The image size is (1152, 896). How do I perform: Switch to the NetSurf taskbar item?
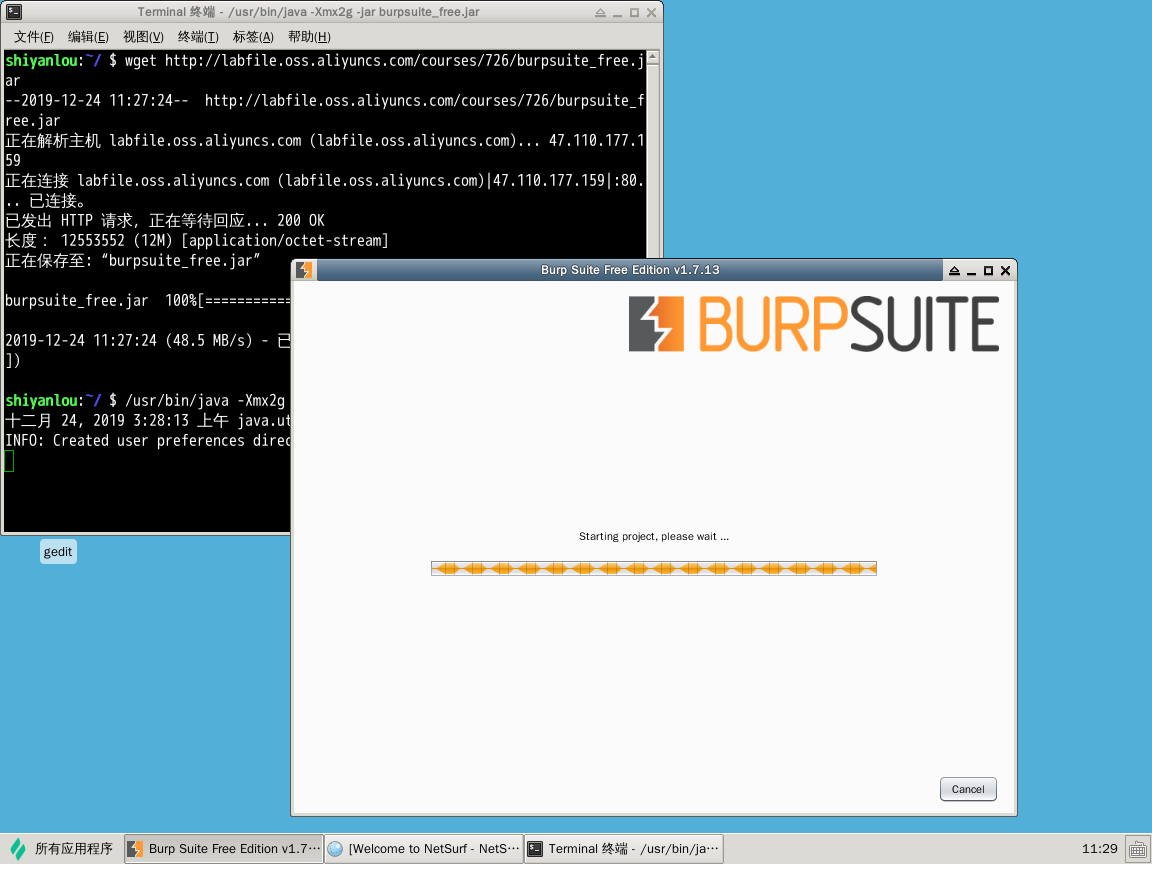(x=424, y=849)
